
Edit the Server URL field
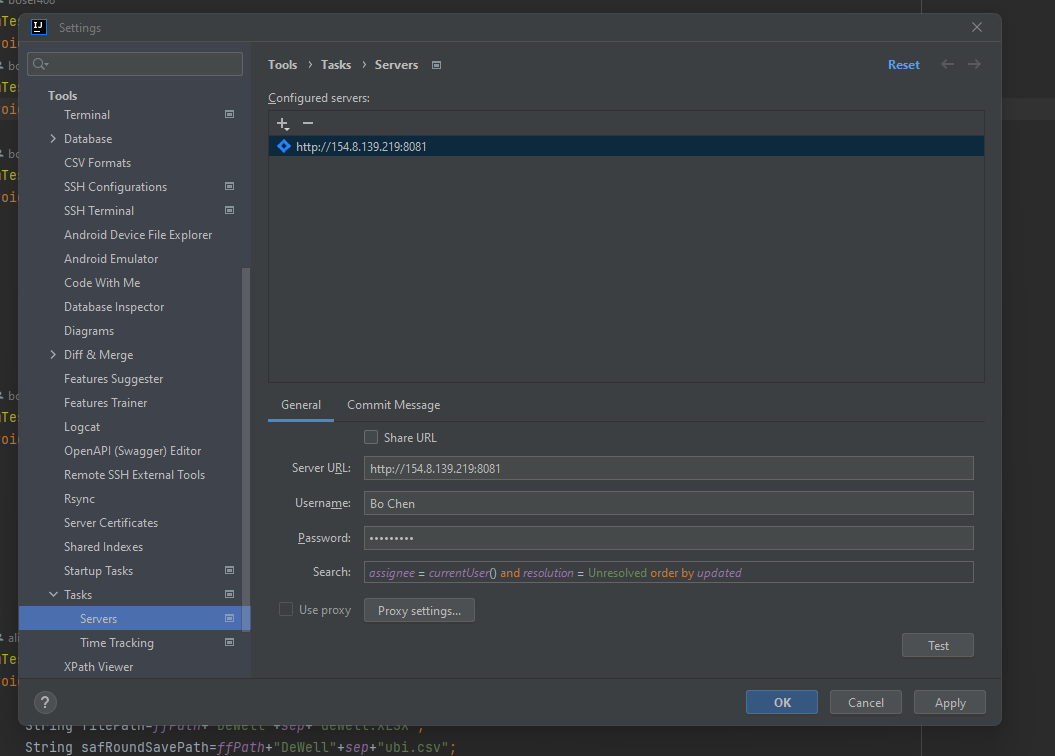click(669, 468)
